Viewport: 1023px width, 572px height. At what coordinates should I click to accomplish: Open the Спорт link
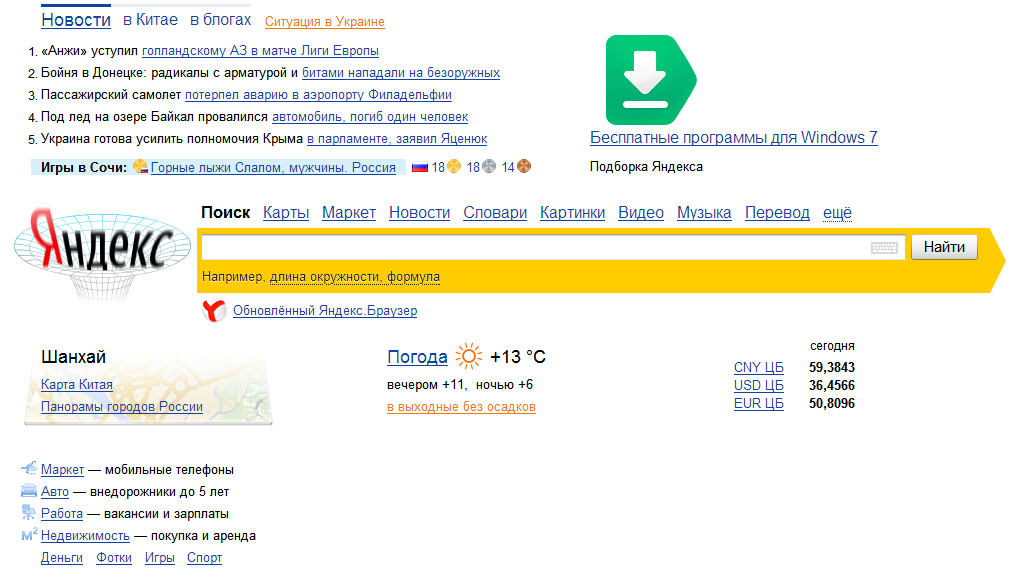[x=204, y=558]
